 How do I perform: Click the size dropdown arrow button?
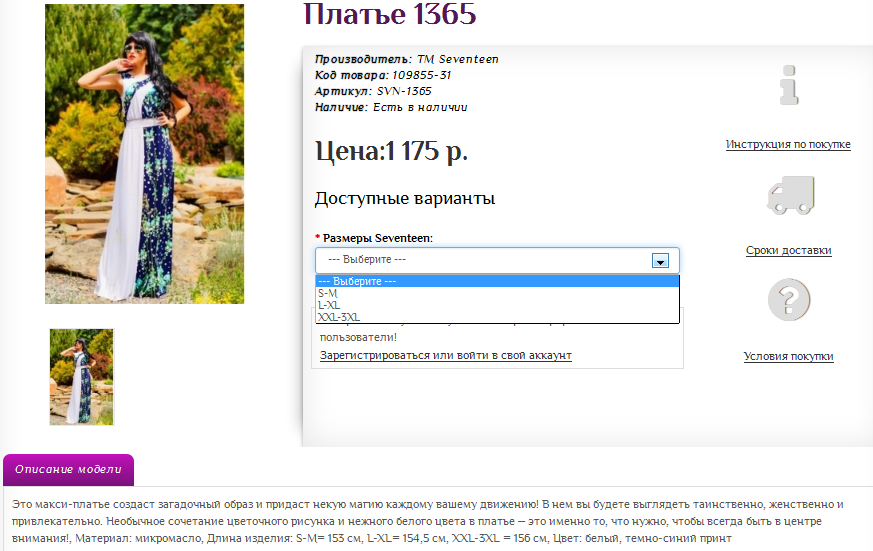[660, 260]
